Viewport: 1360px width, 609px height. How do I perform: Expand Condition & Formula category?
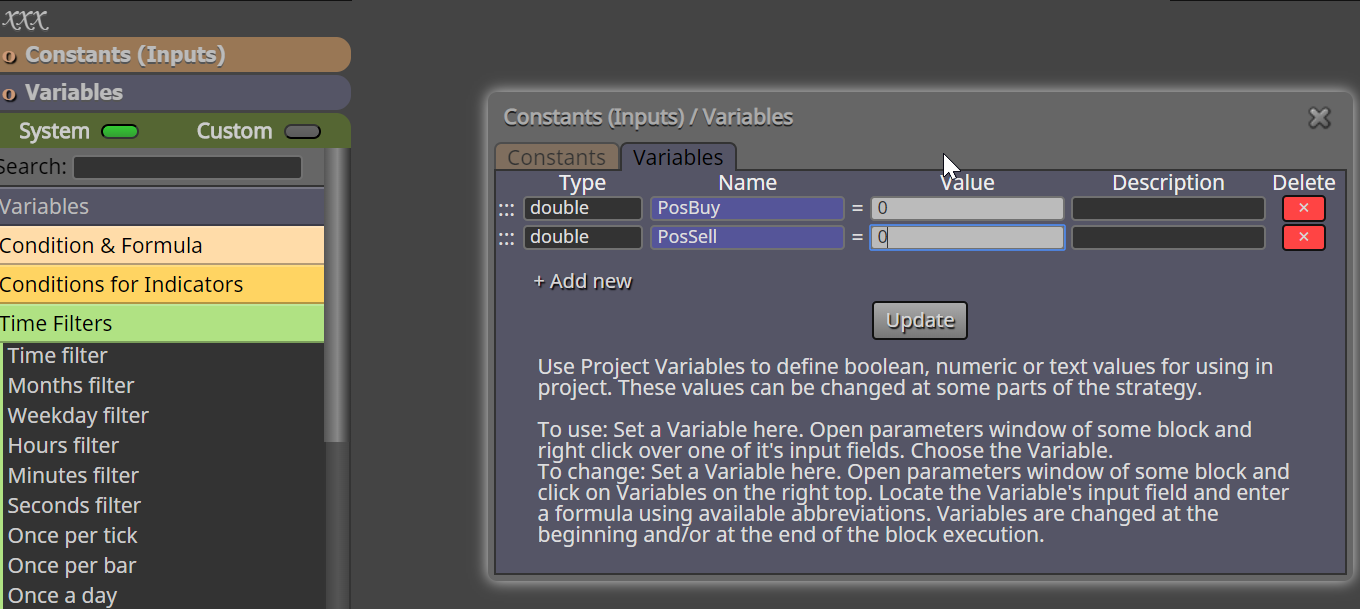[162, 246]
